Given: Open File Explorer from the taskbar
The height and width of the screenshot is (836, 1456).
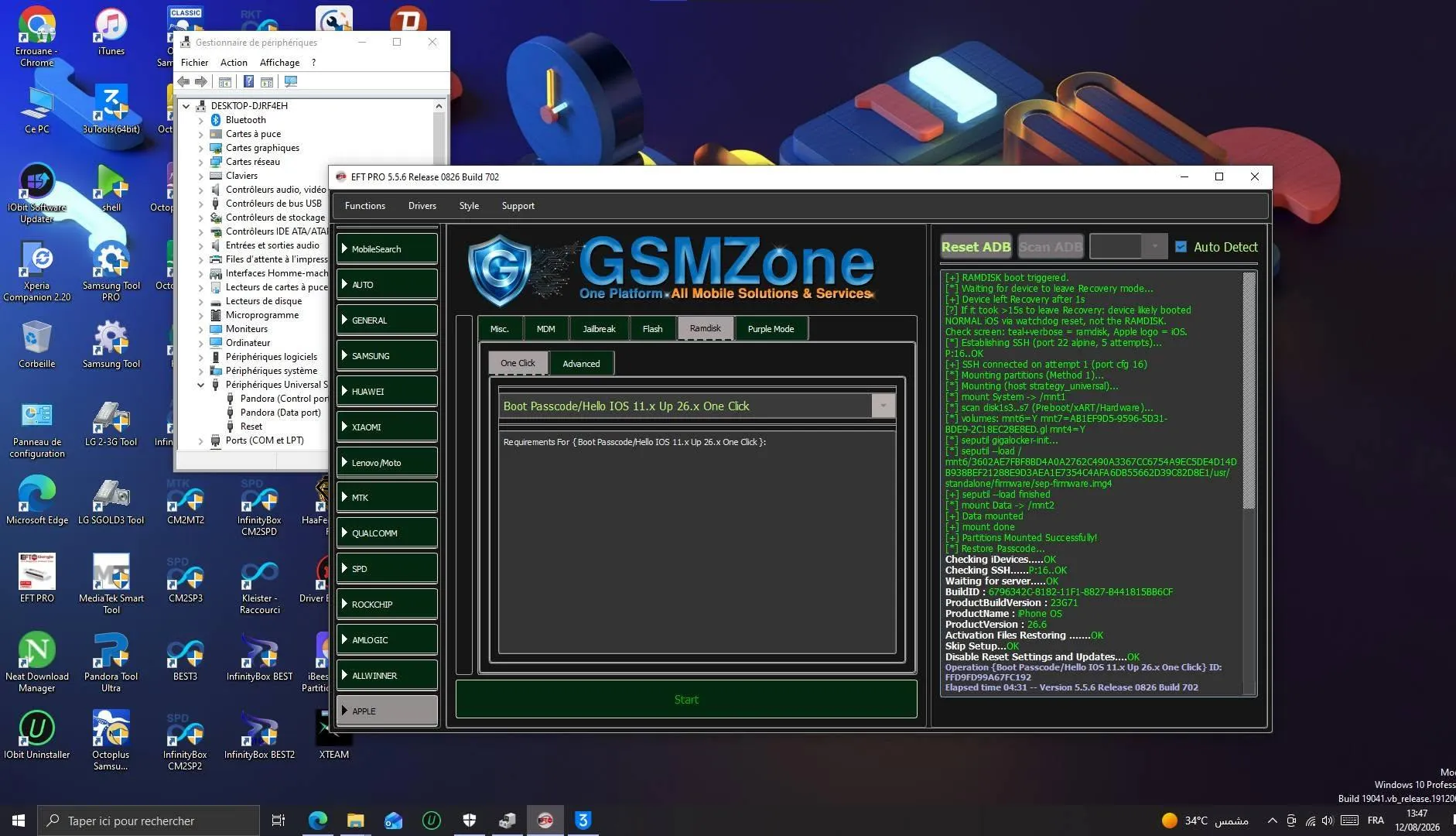Looking at the screenshot, I should [x=355, y=821].
